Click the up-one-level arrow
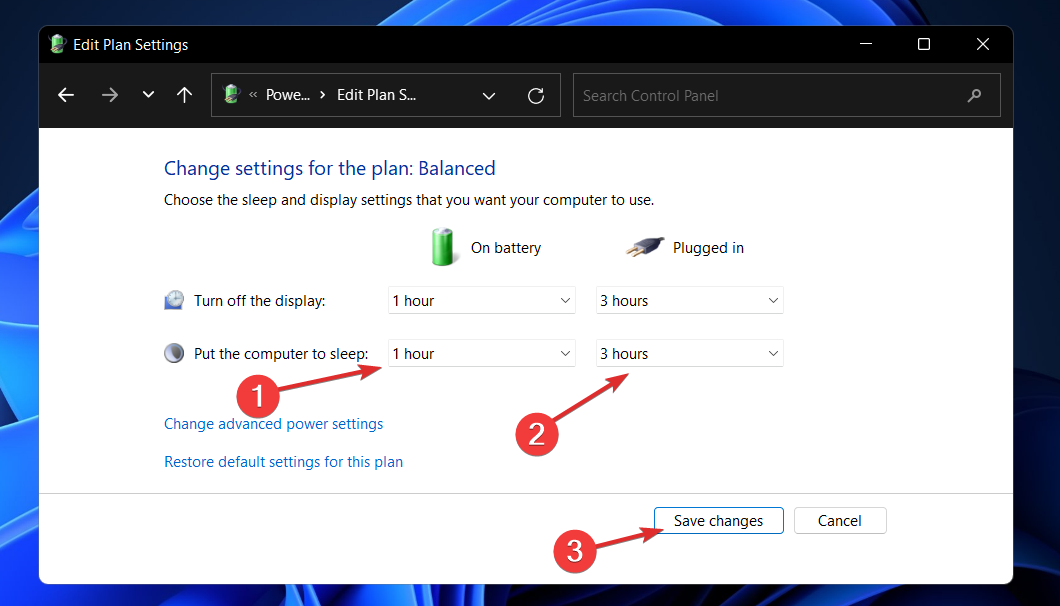The width and height of the screenshot is (1060, 606). tap(184, 95)
